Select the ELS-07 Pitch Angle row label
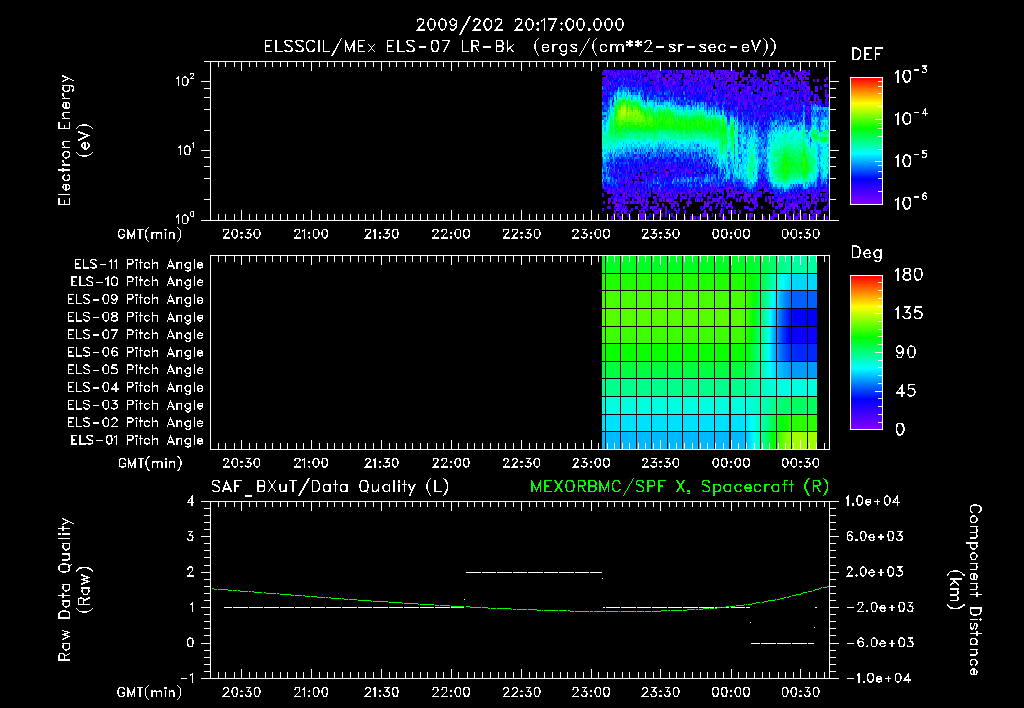The image size is (1024, 708). click(135, 335)
